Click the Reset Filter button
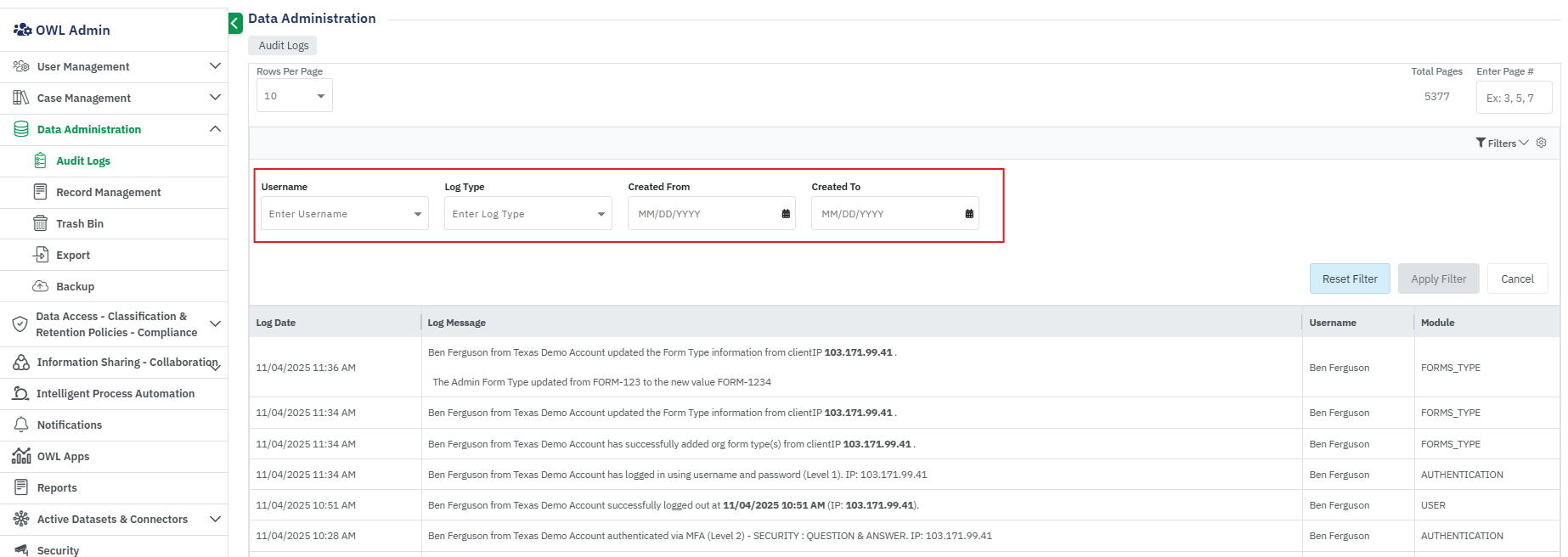Screen dimensions: 1568x557 point(1349,278)
